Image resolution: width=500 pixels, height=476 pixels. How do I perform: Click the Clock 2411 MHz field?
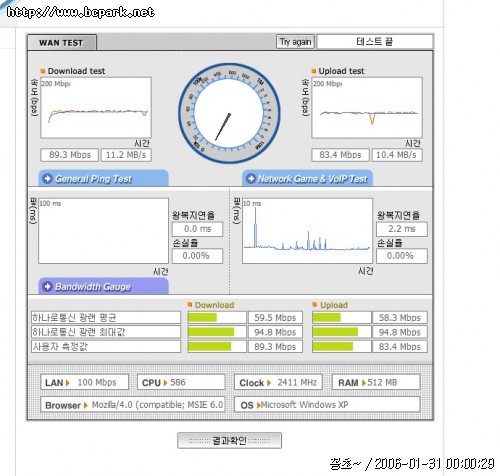[278, 382]
